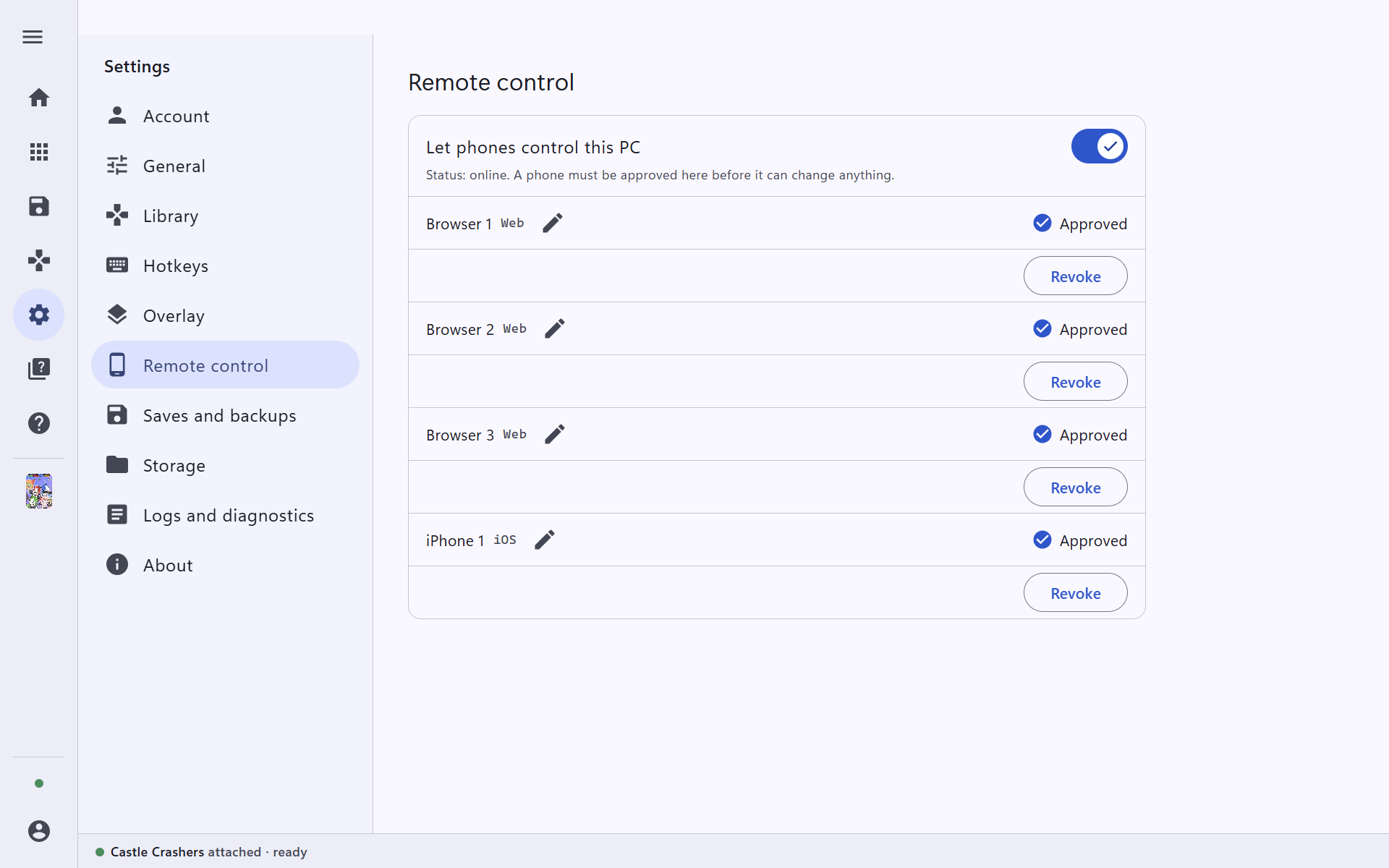
Task: Rename Browser 2 with pencil icon
Action: pyautogui.click(x=555, y=328)
